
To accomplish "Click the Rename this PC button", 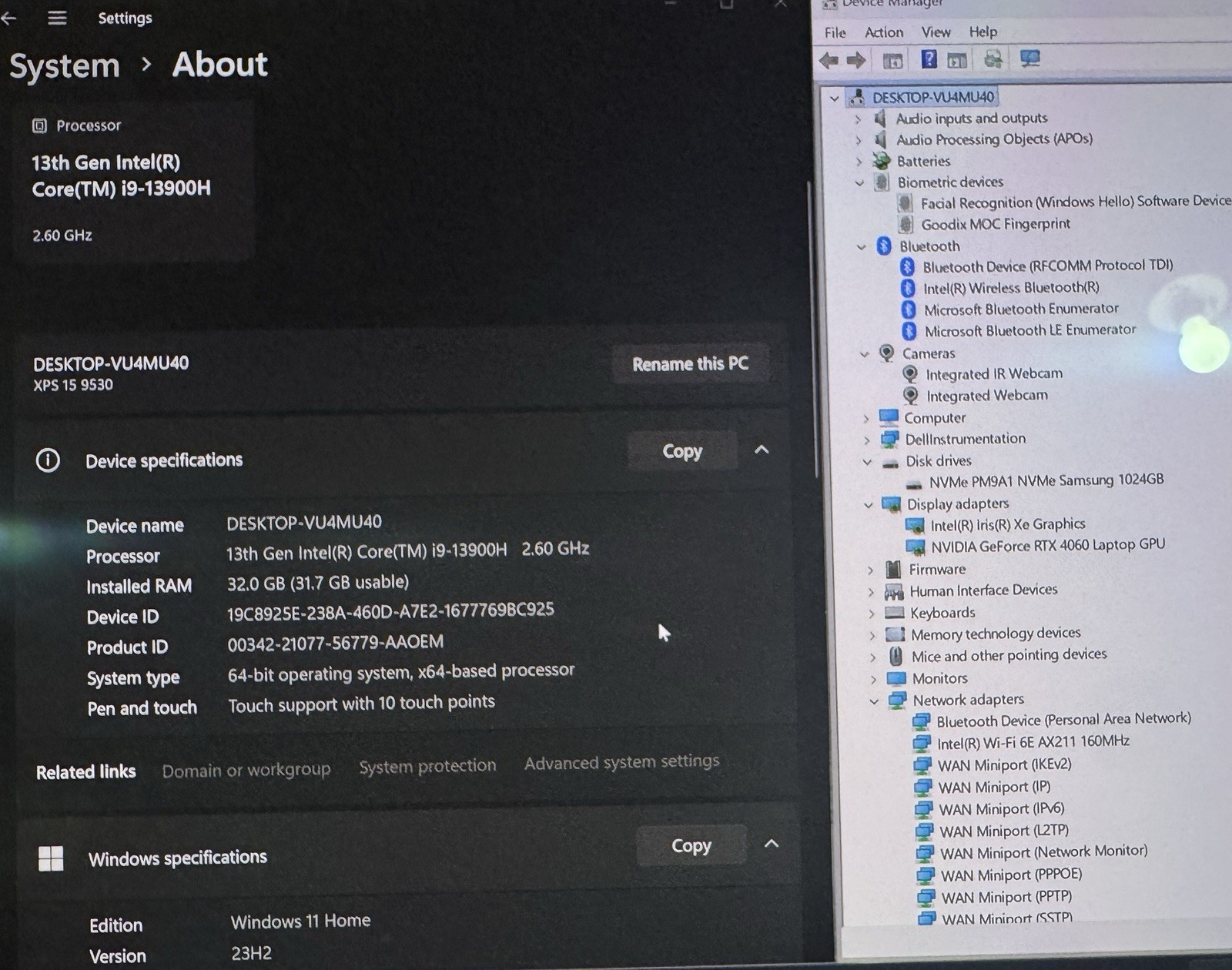I will tap(690, 363).
